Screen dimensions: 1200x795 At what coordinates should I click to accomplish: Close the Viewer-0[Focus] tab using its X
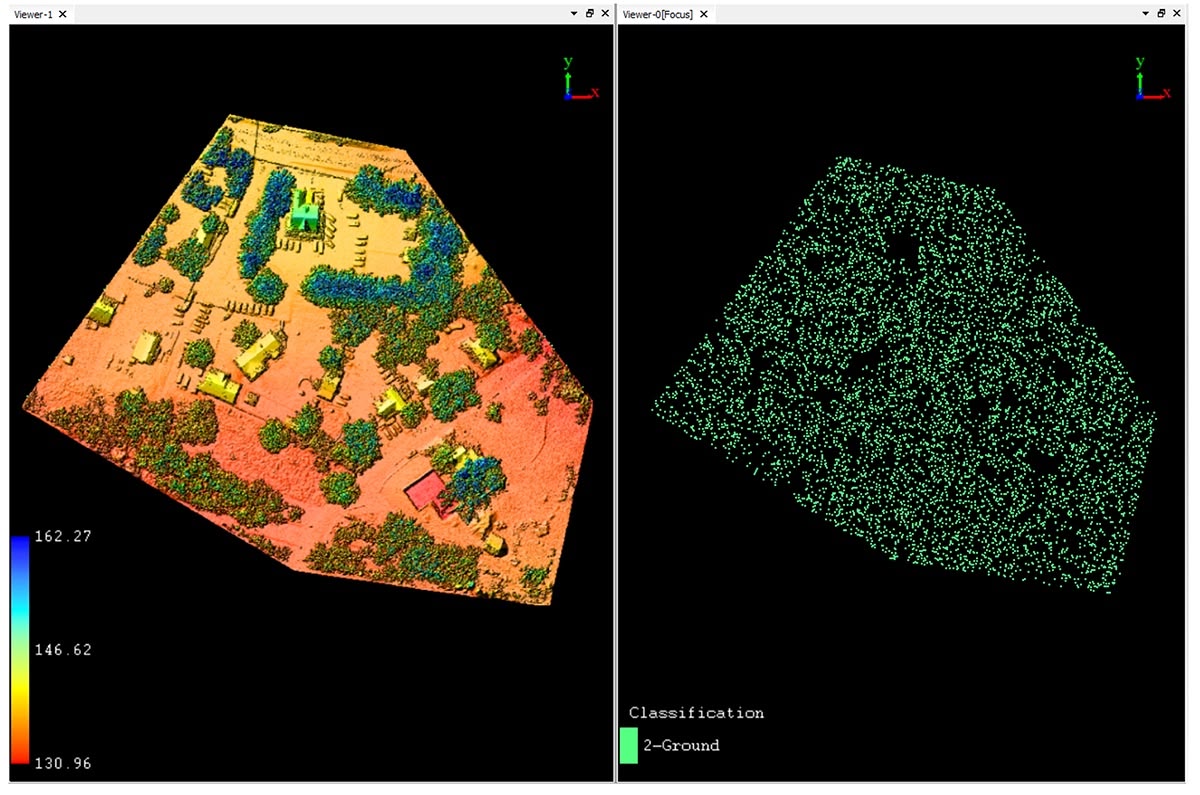click(x=703, y=14)
